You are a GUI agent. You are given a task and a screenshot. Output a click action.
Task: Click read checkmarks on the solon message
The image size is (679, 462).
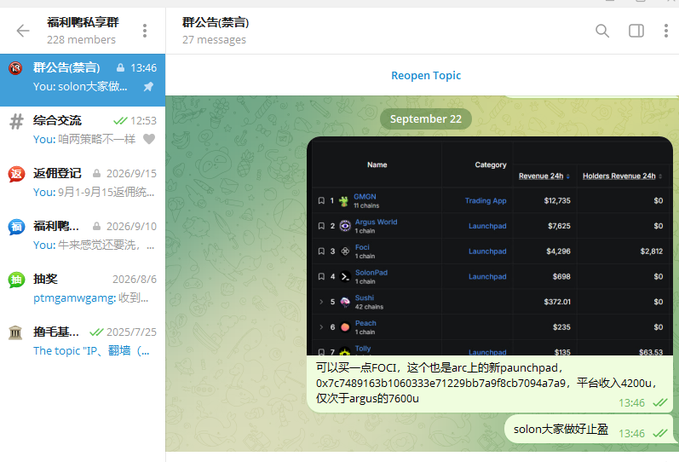point(660,433)
